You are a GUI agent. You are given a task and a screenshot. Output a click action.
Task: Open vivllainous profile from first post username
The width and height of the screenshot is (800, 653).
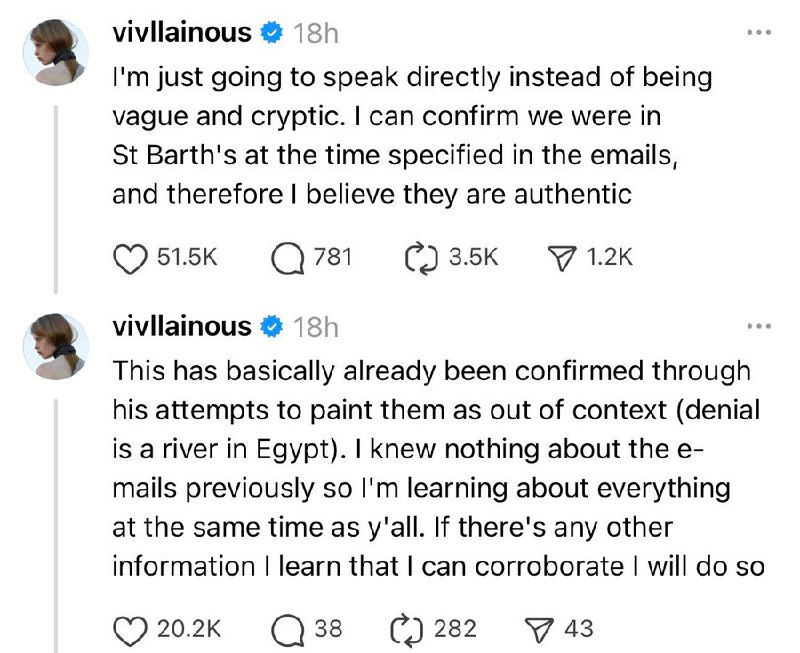click(181, 33)
